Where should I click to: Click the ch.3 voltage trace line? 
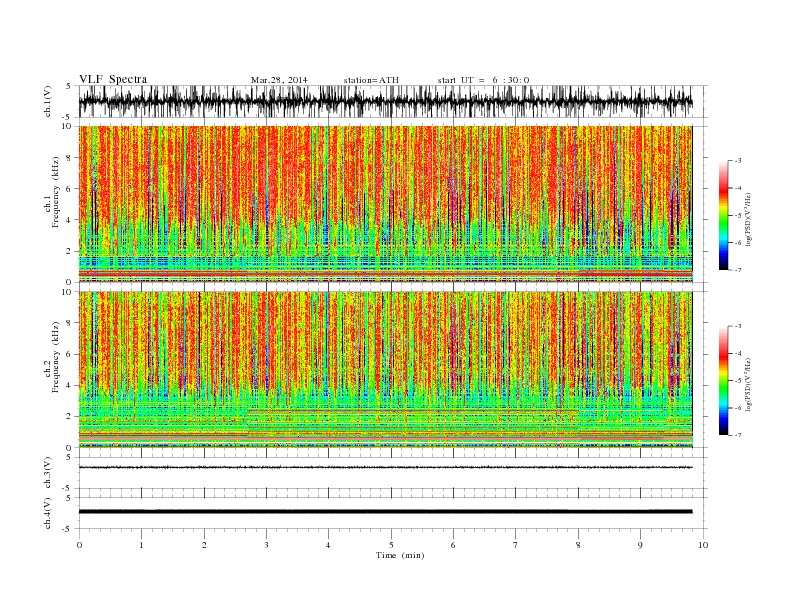pos(385,468)
